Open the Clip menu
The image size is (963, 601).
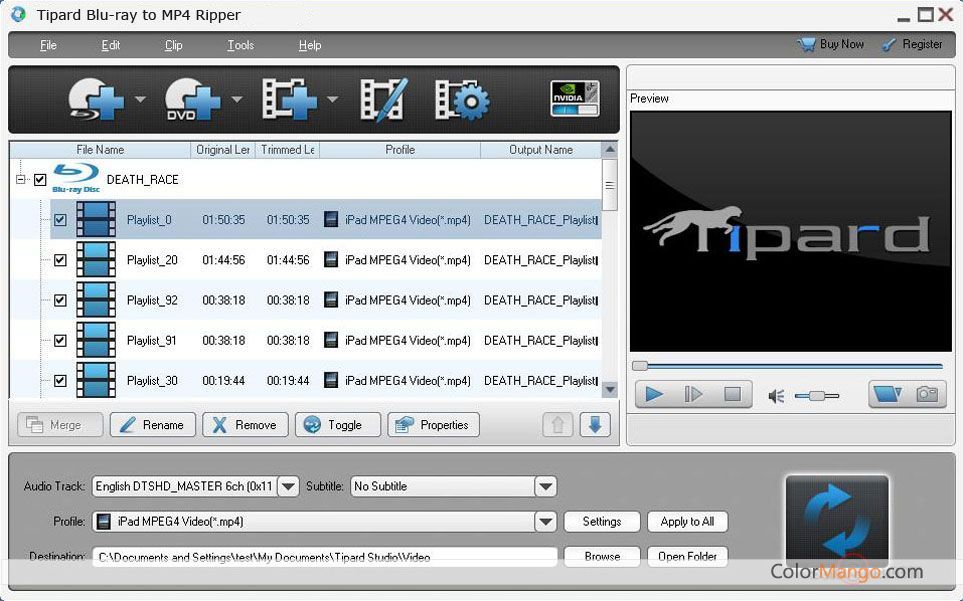(x=174, y=45)
